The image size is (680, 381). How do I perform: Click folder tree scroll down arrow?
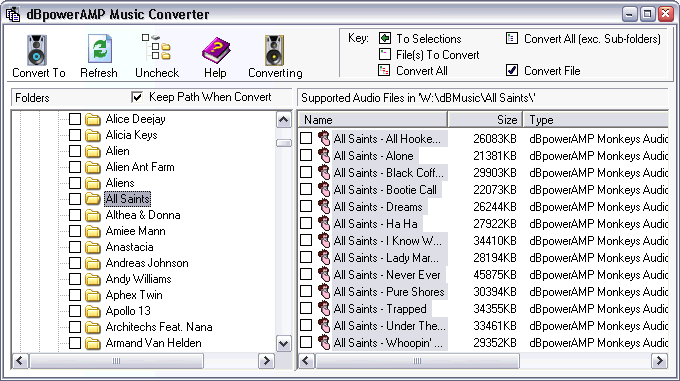(x=284, y=344)
